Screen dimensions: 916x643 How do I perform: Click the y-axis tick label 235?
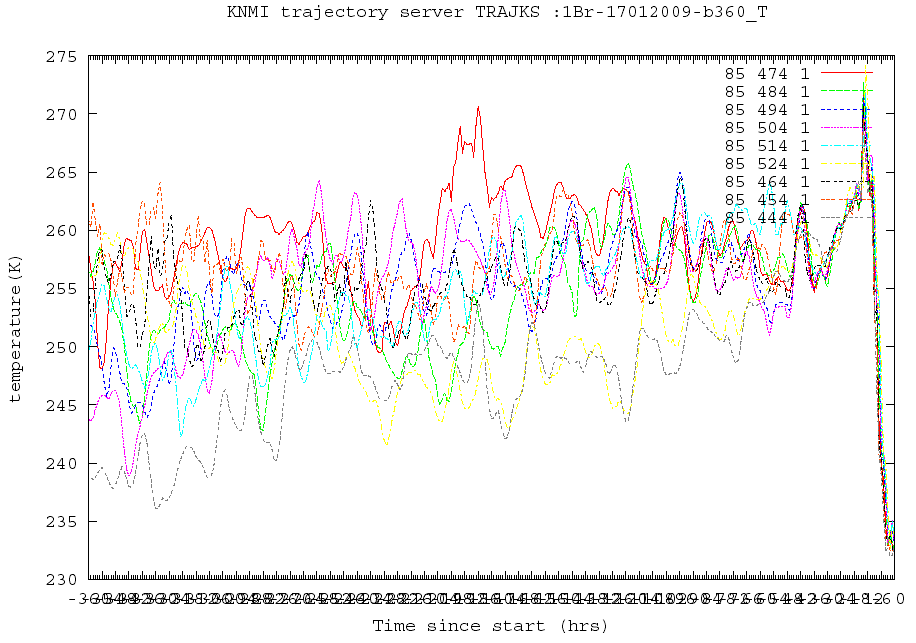[x=61, y=522]
